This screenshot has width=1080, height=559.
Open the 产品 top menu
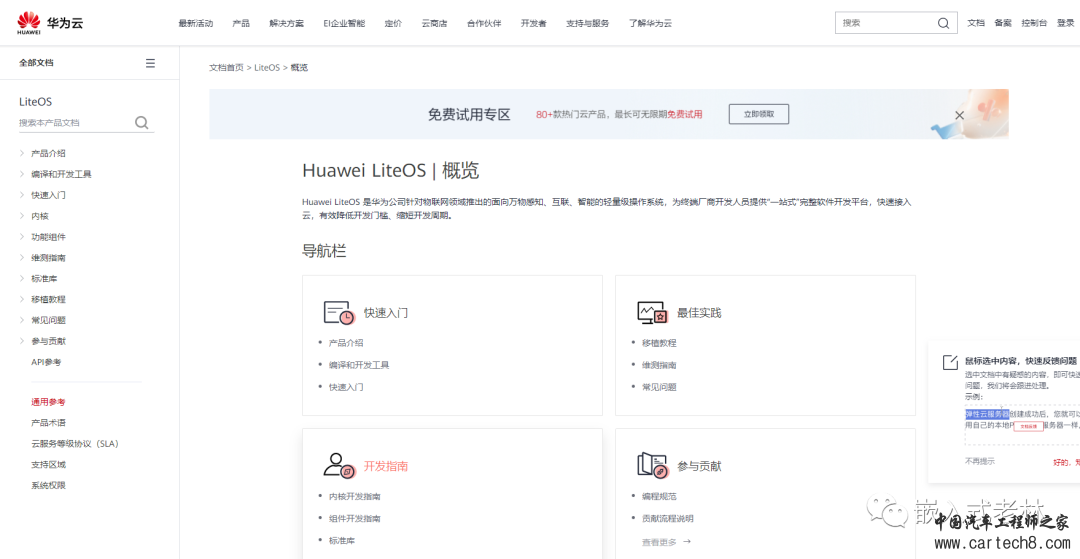[241, 23]
